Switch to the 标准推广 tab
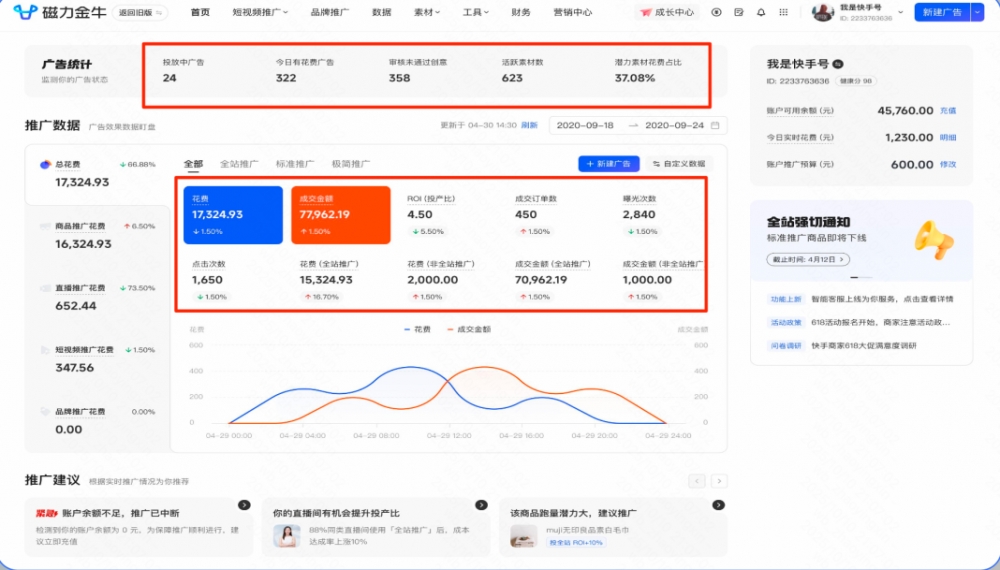Image resolution: width=1000 pixels, height=570 pixels. (295, 164)
